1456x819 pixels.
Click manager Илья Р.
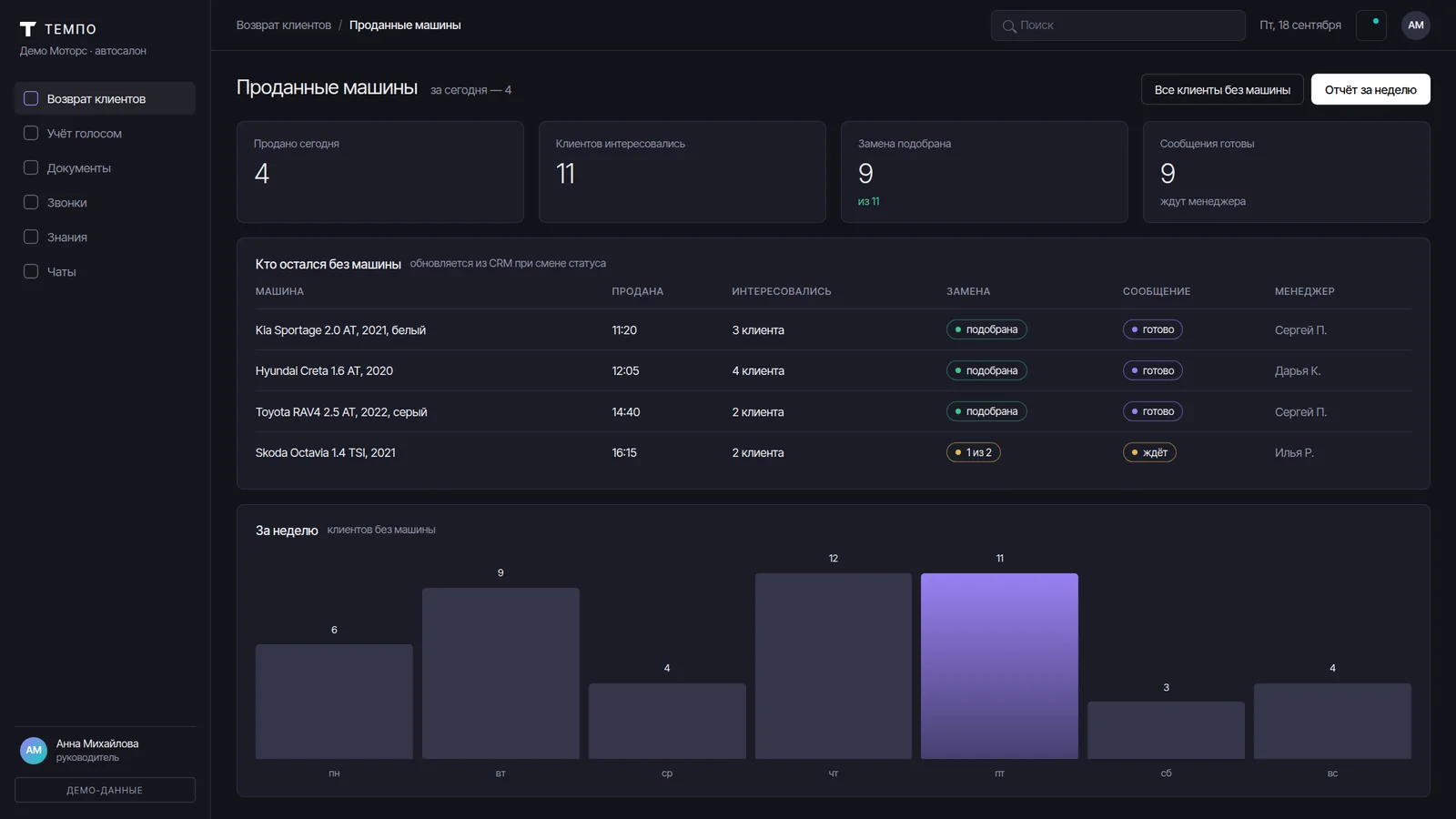tap(1294, 452)
